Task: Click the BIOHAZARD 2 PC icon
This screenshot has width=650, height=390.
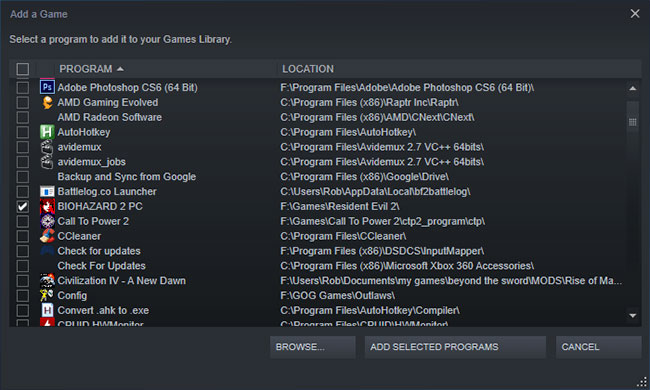Action: pos(47,206)
